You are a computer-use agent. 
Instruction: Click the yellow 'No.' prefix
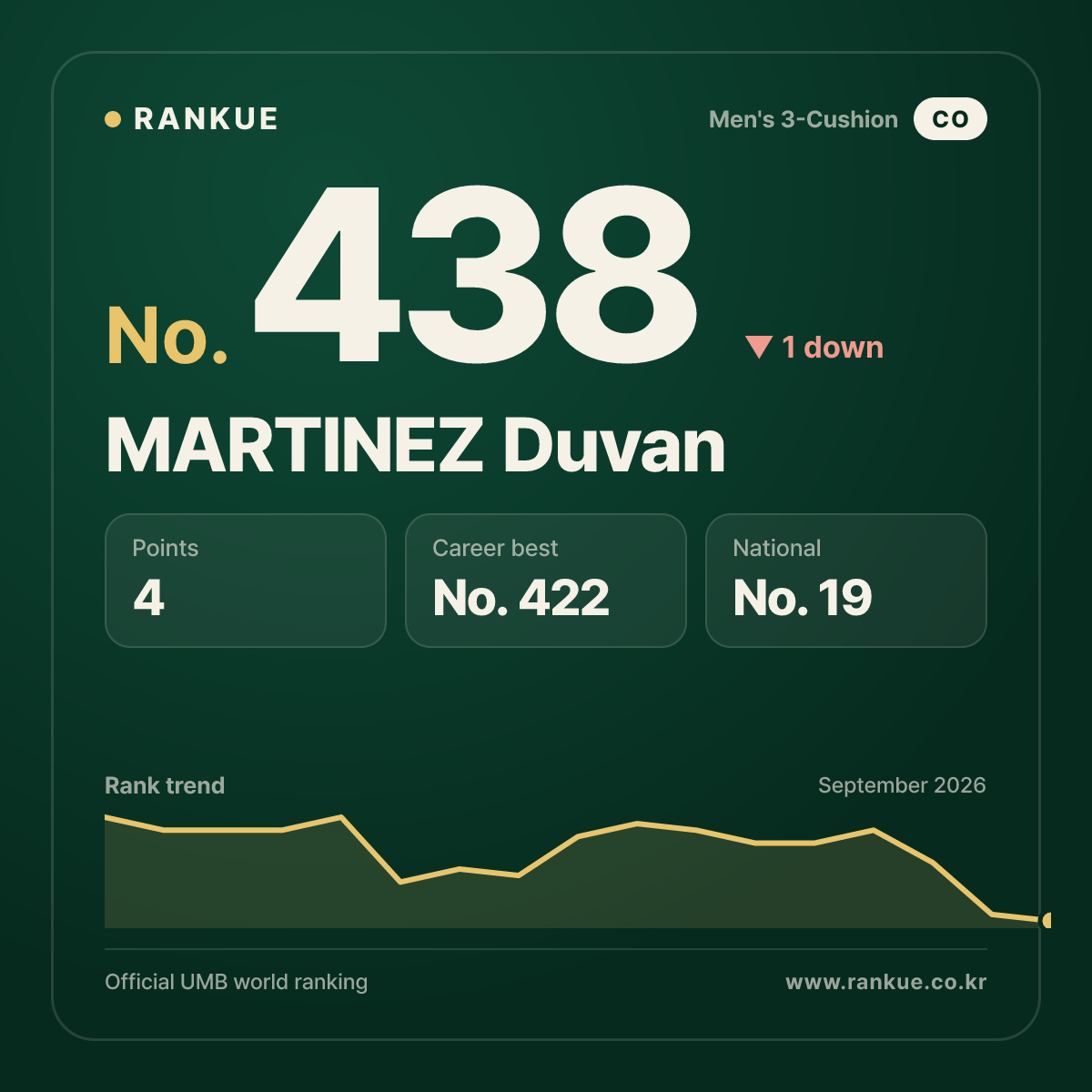click(167, 336)
